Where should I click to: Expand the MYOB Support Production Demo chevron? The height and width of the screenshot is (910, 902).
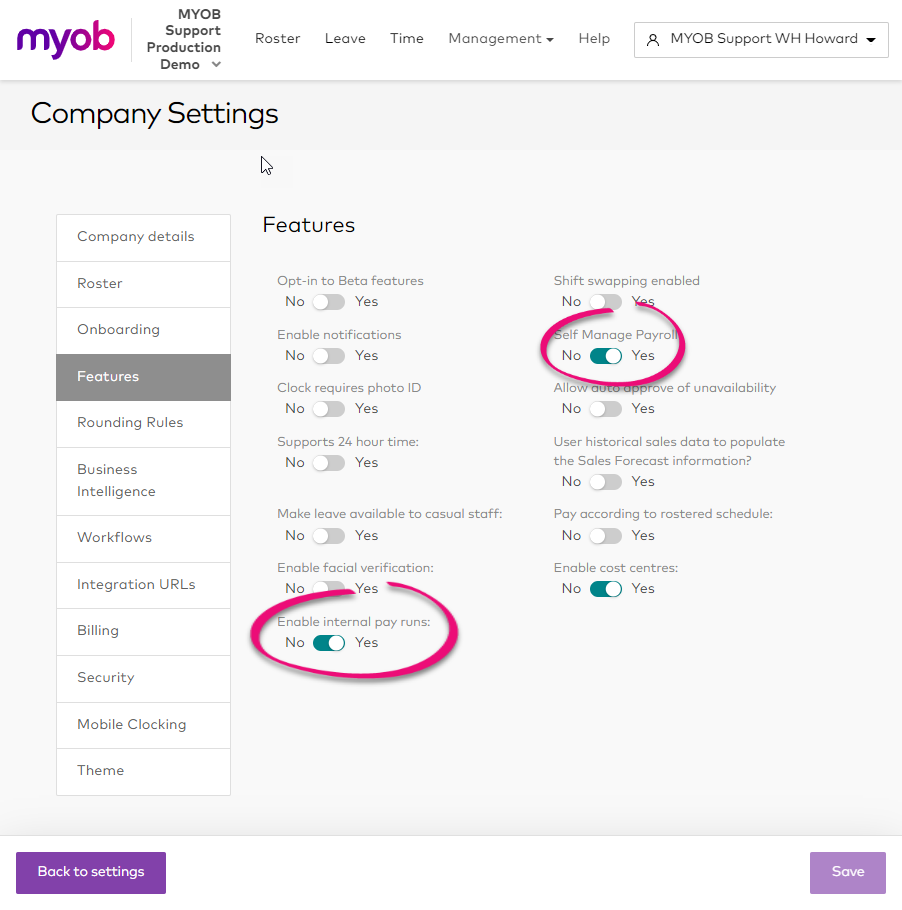click(x=216, y=64)
